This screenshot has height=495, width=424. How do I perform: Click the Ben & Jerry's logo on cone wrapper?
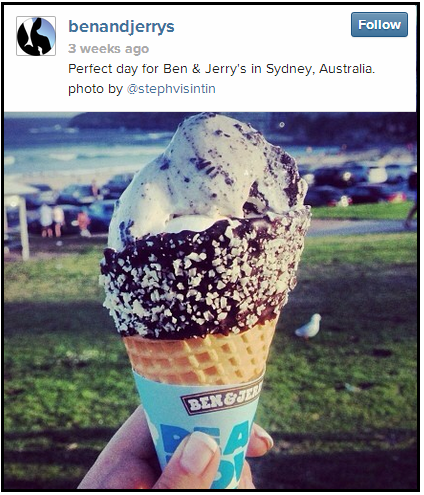[221, 398]
